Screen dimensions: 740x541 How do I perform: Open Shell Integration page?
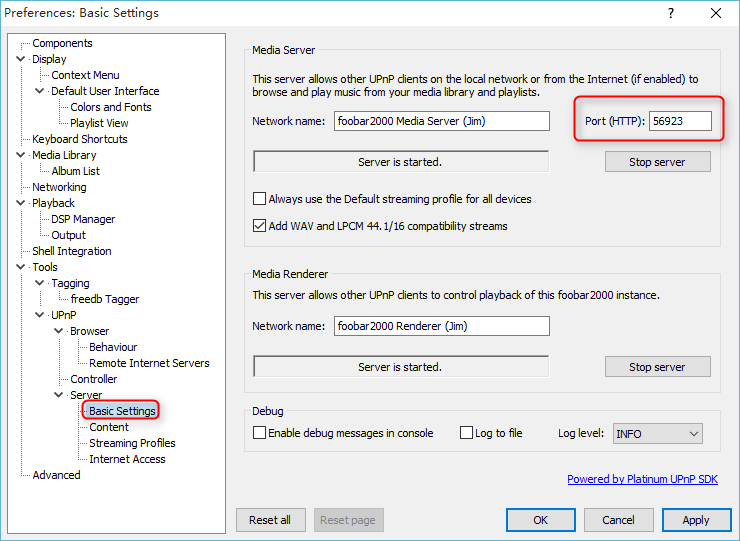pyautogui.click(x=72, y=251)
